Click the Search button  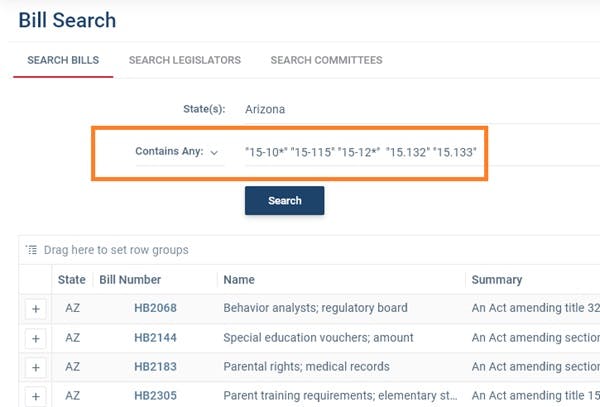click(x=284, y=200)
